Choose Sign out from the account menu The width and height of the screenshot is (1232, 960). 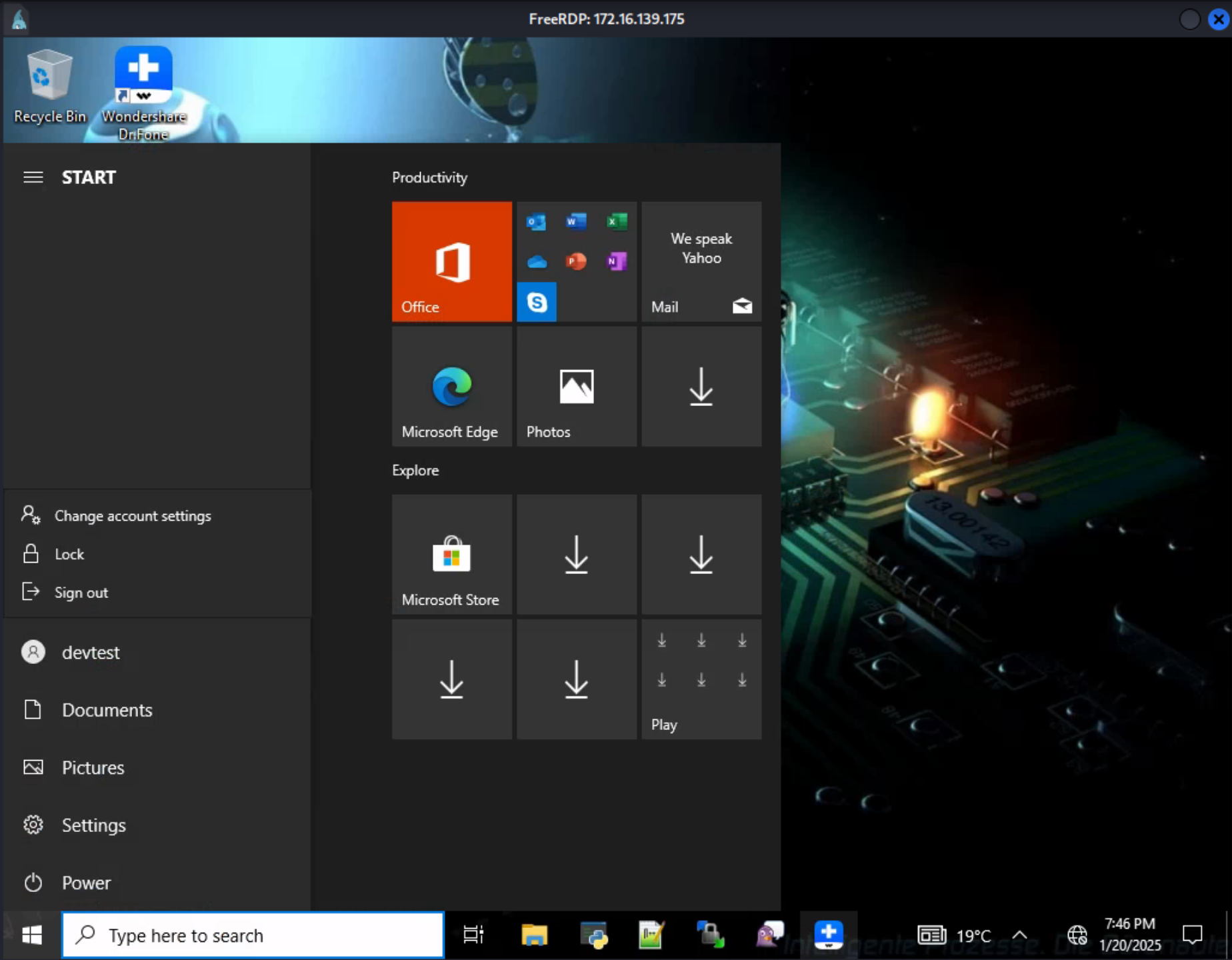pyautogui.click(x=158, y=592)
